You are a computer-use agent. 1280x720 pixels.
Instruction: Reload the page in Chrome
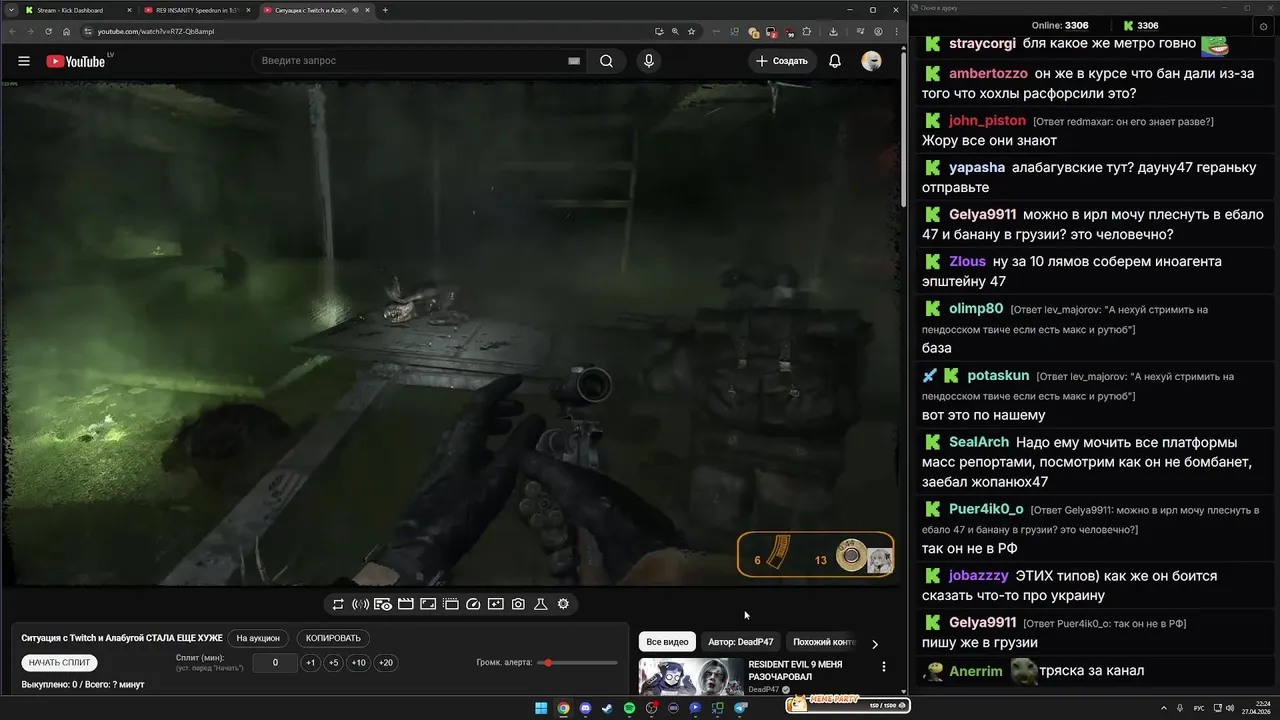click(48, 31)
